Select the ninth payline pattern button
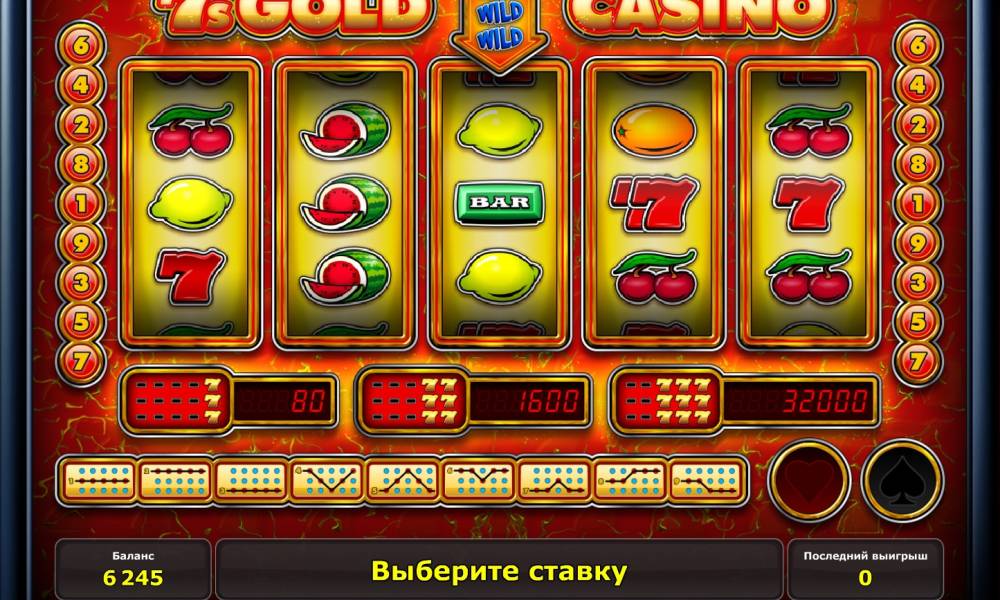This screenshot has width=1000, height=600. pyautogui.click(x=707, y=481)
